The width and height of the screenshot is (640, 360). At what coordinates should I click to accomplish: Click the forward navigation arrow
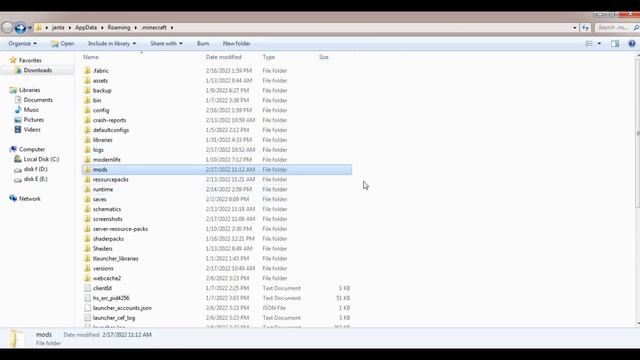click(x=20, y=28)
